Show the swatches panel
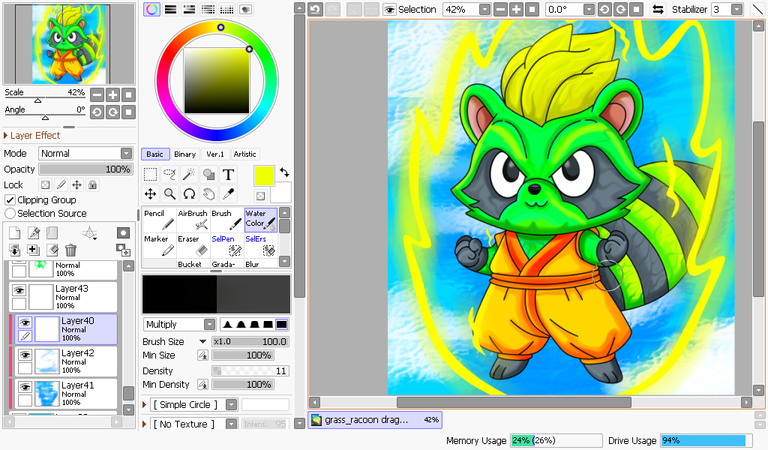 (227, 9)
